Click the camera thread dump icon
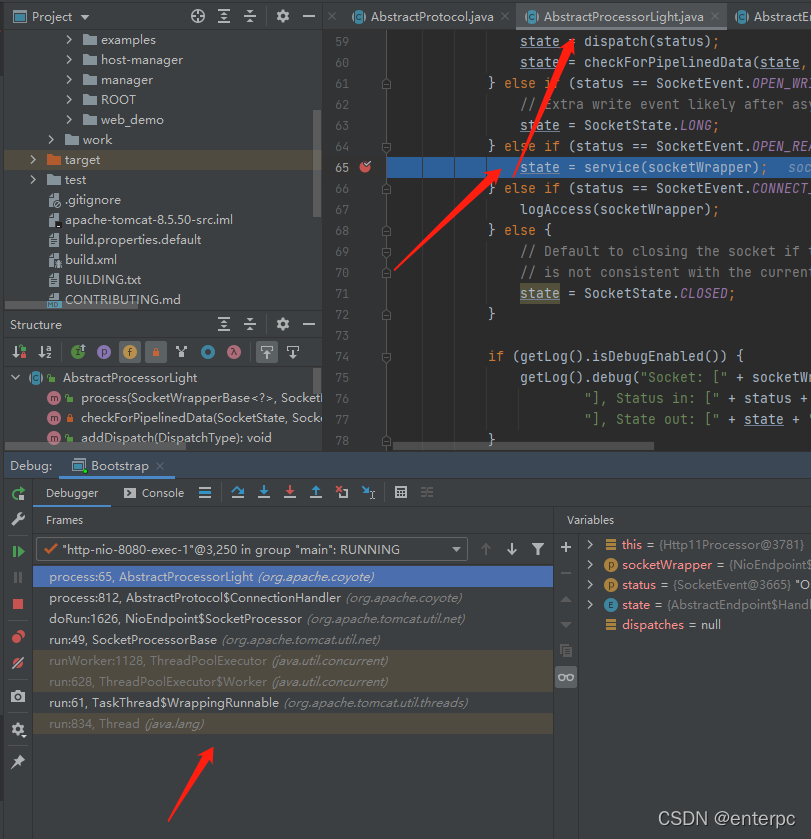 coord(18,696)
